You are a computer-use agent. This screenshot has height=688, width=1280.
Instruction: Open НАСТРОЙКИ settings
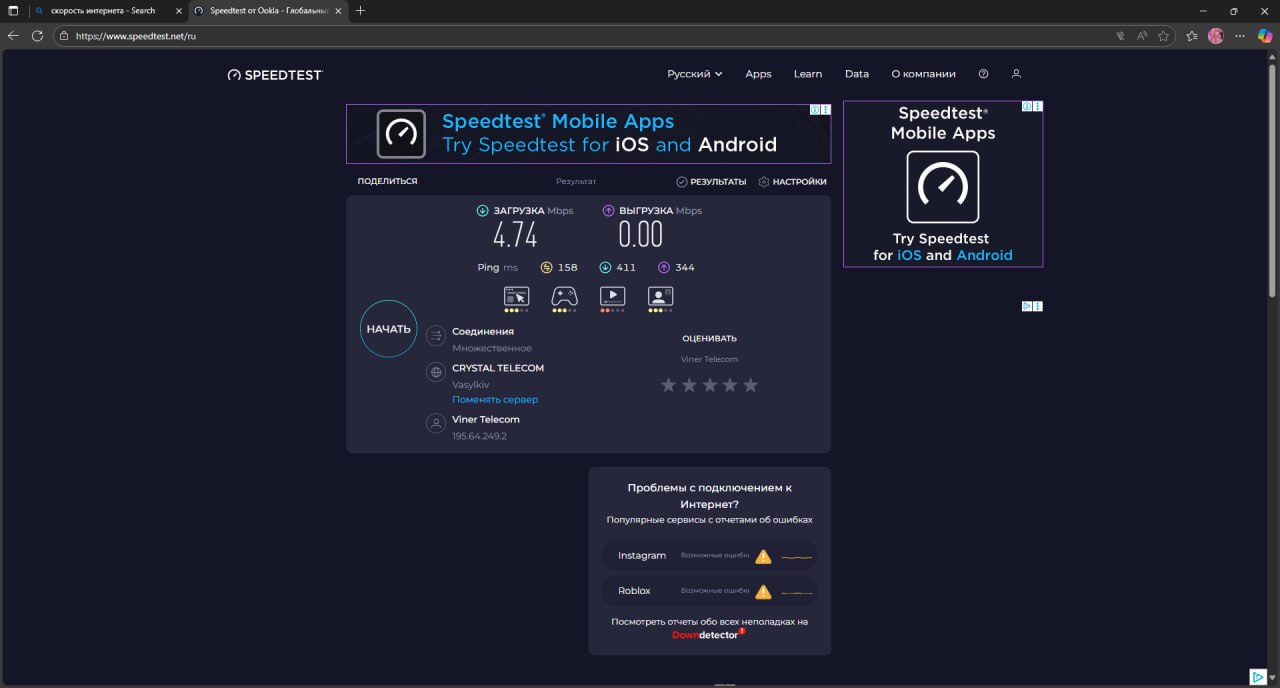click(x=793, y=182)
